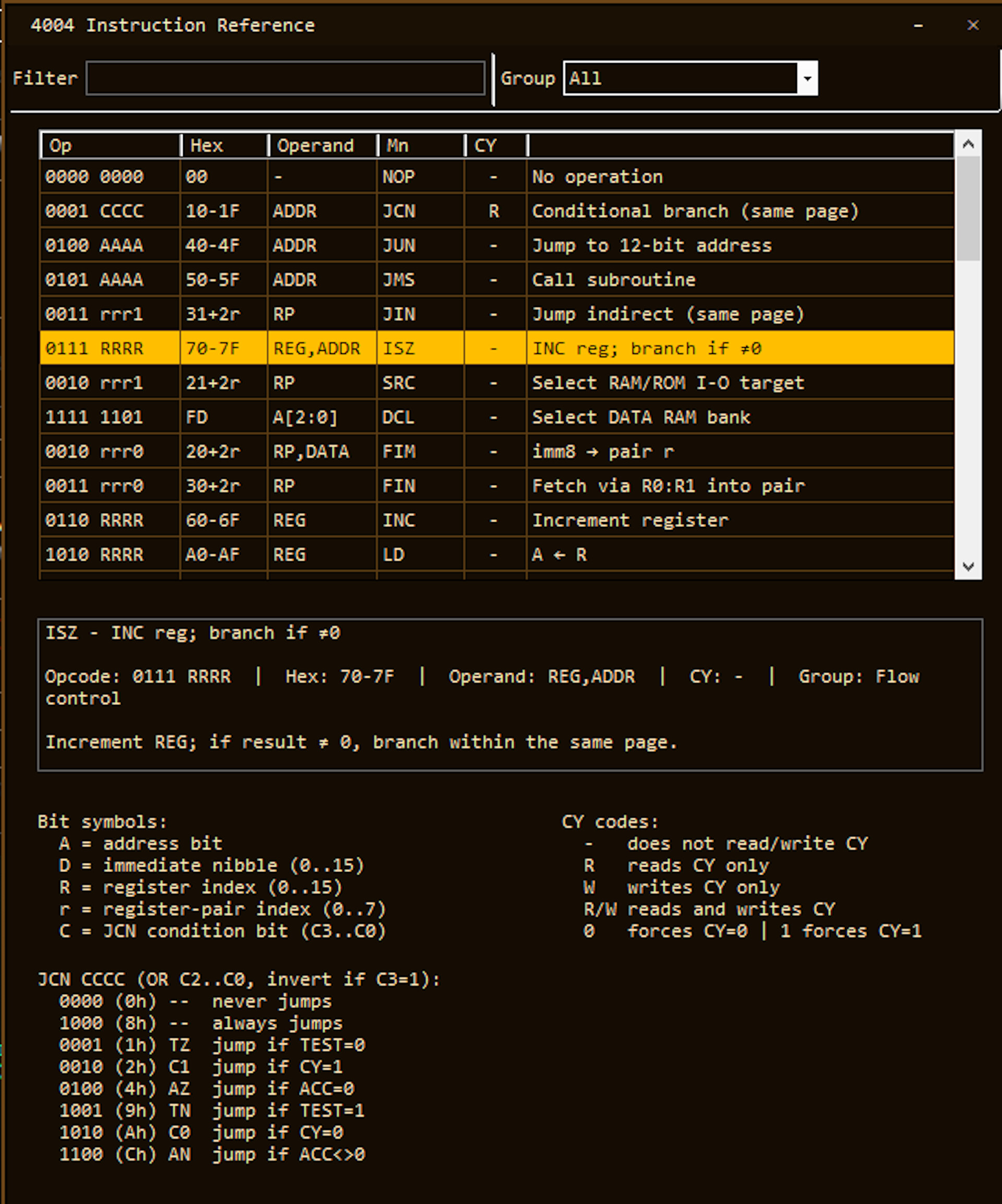Click the '10-1F' hex cell

pos(224,211)
